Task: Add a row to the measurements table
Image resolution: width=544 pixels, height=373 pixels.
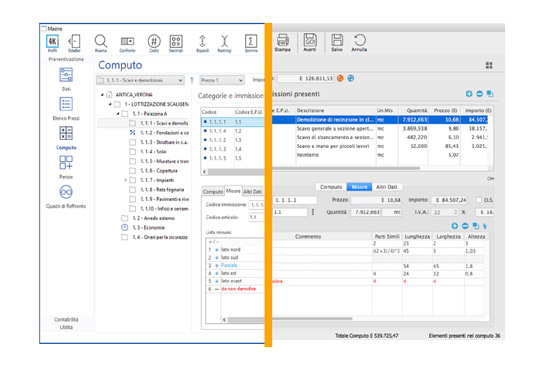Action: 454,226
